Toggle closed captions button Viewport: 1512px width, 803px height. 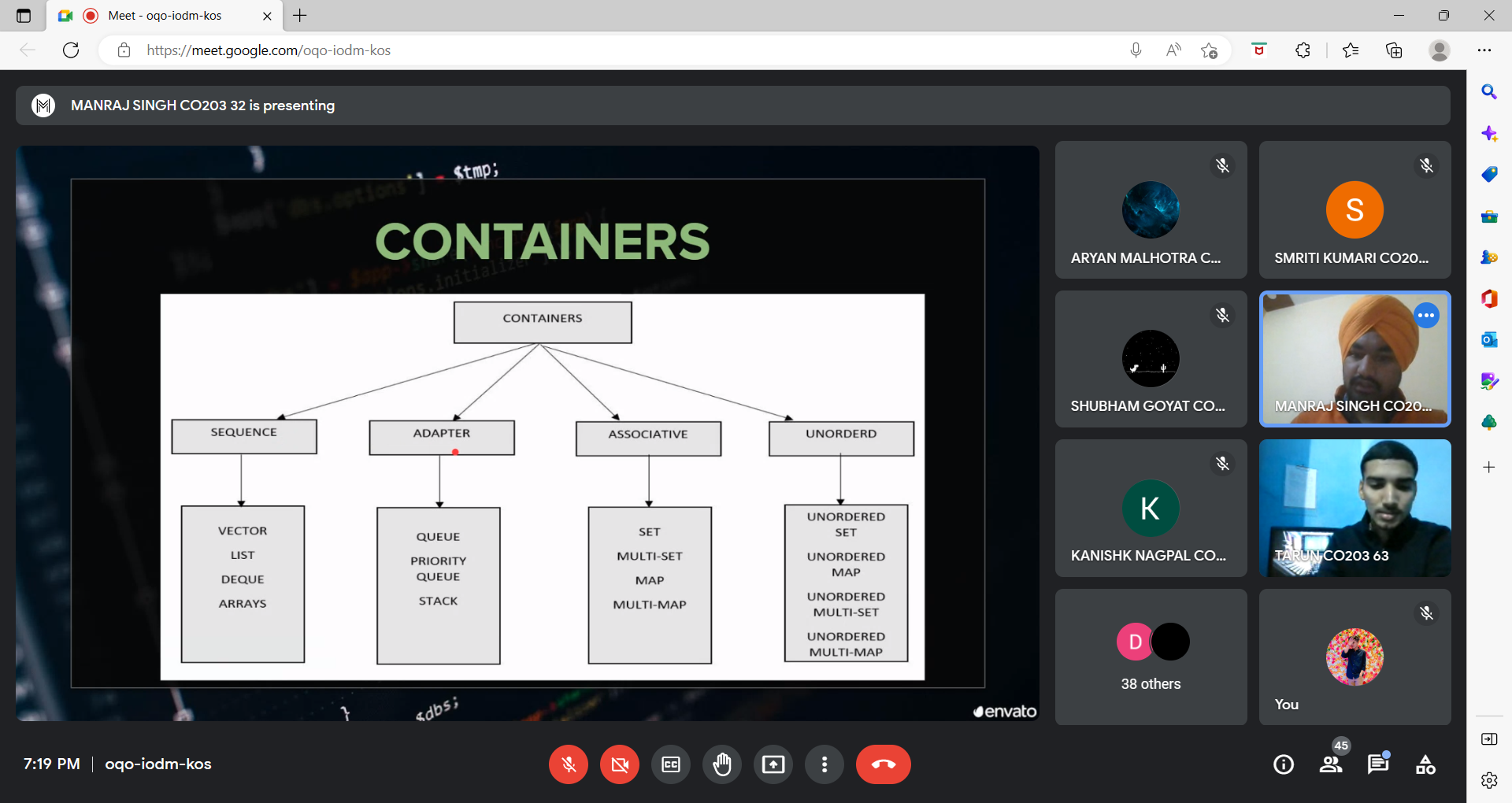(x=671, y=764)
